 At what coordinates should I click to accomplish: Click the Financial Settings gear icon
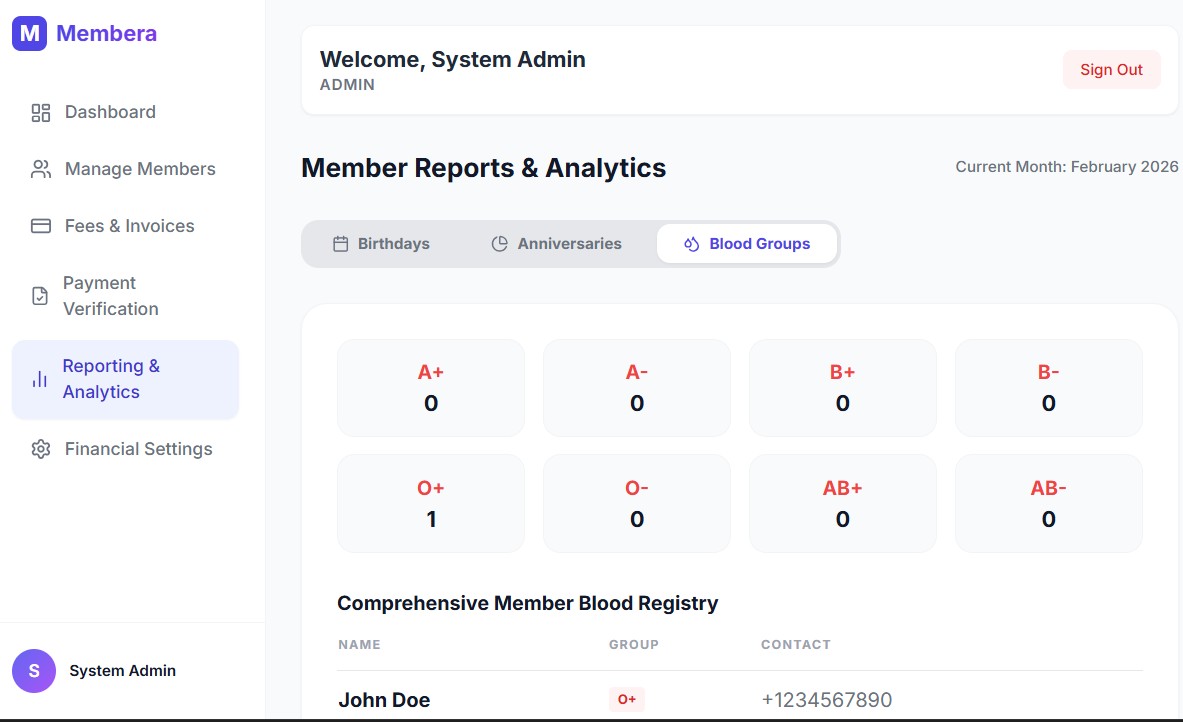pyautogui.click(x=41, y=450)
